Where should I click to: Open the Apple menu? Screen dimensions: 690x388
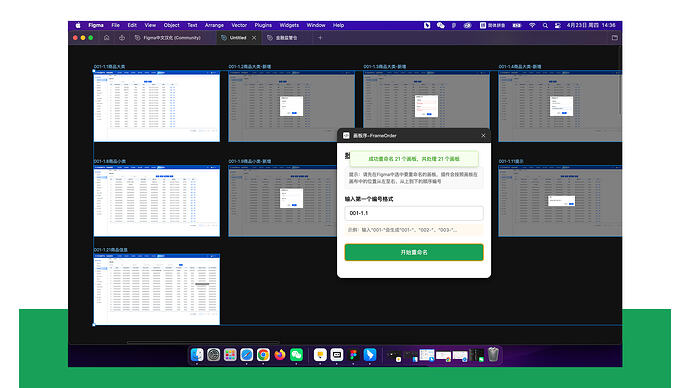[x=78, y=26]
